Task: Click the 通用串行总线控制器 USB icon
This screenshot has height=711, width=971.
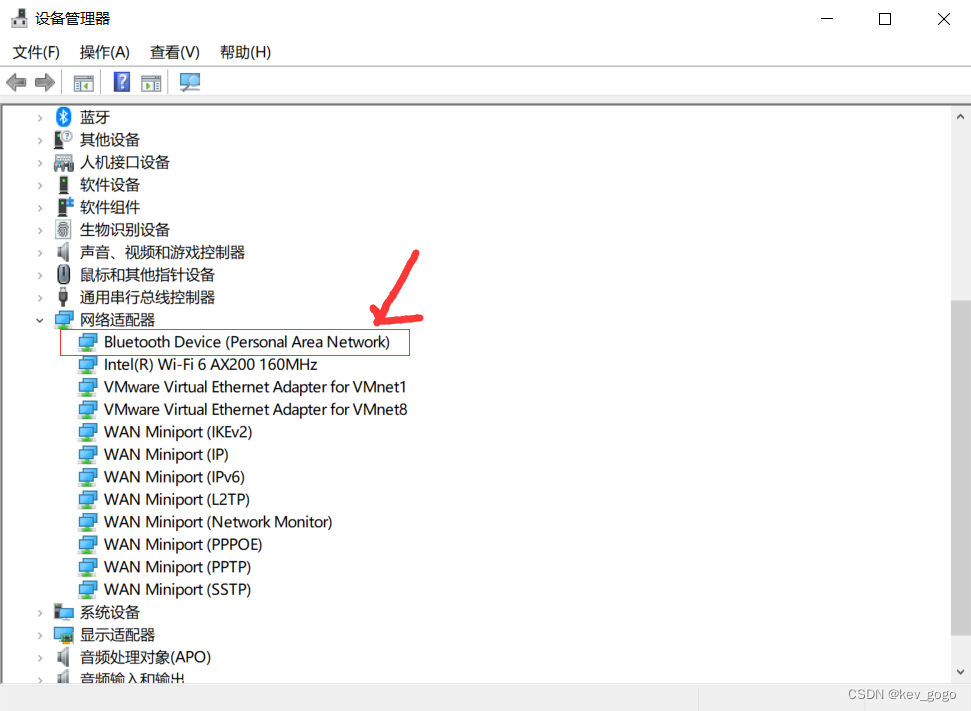Action: pos(63,297)
